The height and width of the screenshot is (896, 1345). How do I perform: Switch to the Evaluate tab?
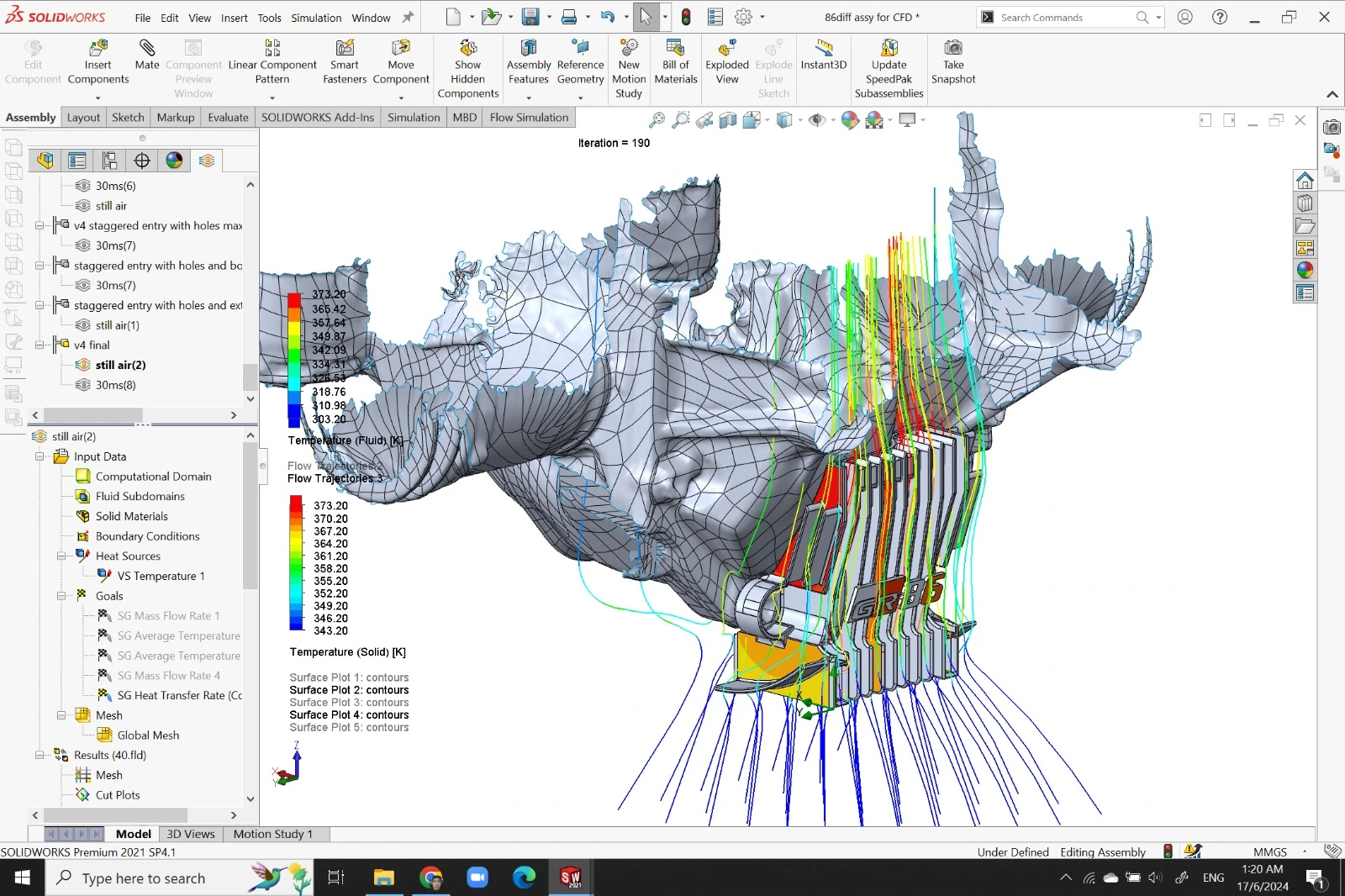(x=228, y=118)
